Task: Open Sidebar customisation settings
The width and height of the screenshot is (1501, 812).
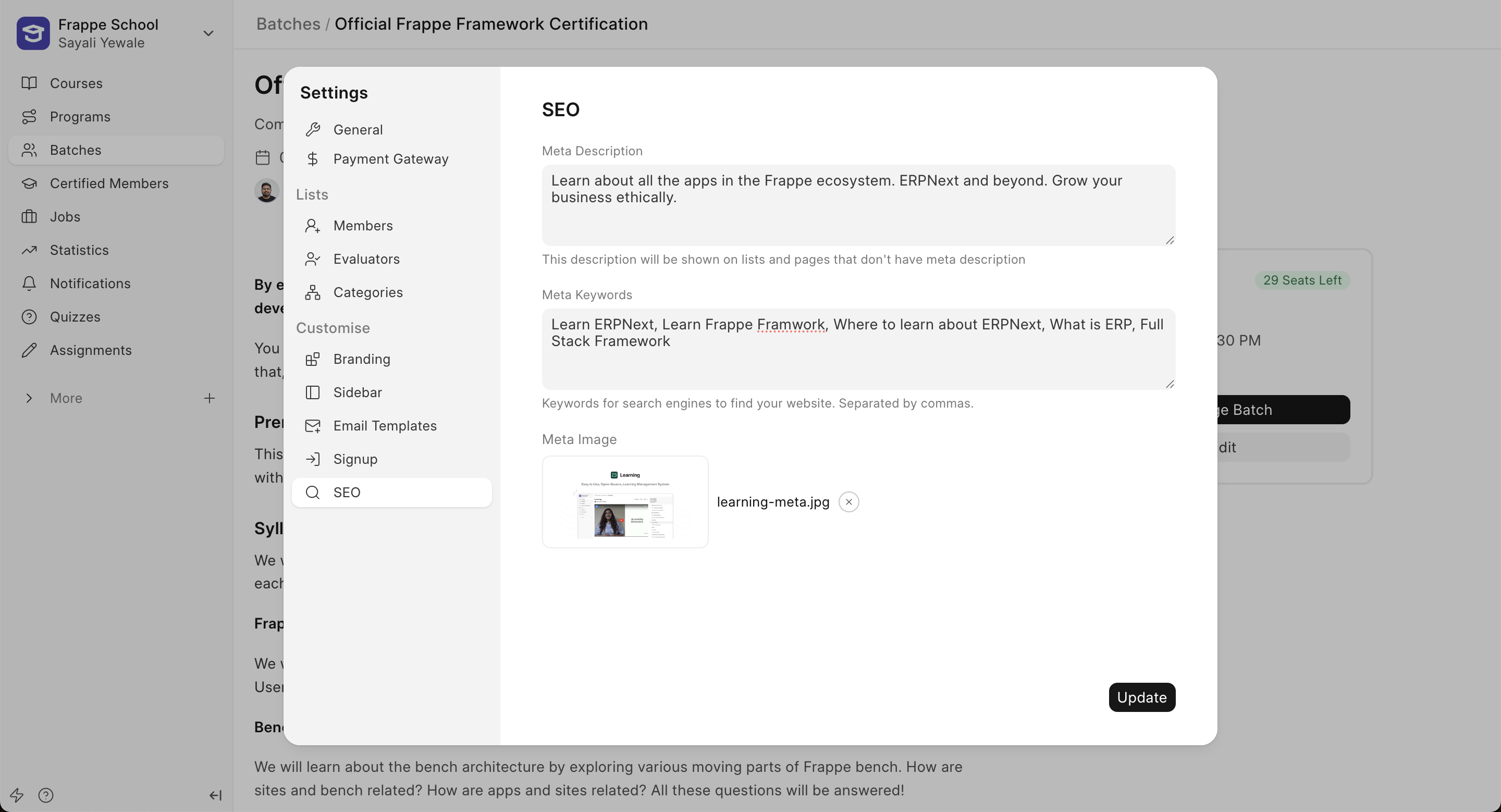Action: click(391, 392)
